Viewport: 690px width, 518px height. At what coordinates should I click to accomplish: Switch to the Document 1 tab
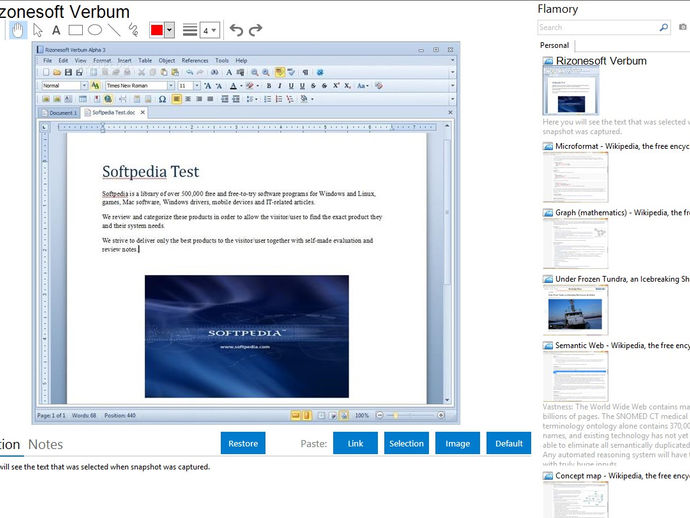[59, 113]
